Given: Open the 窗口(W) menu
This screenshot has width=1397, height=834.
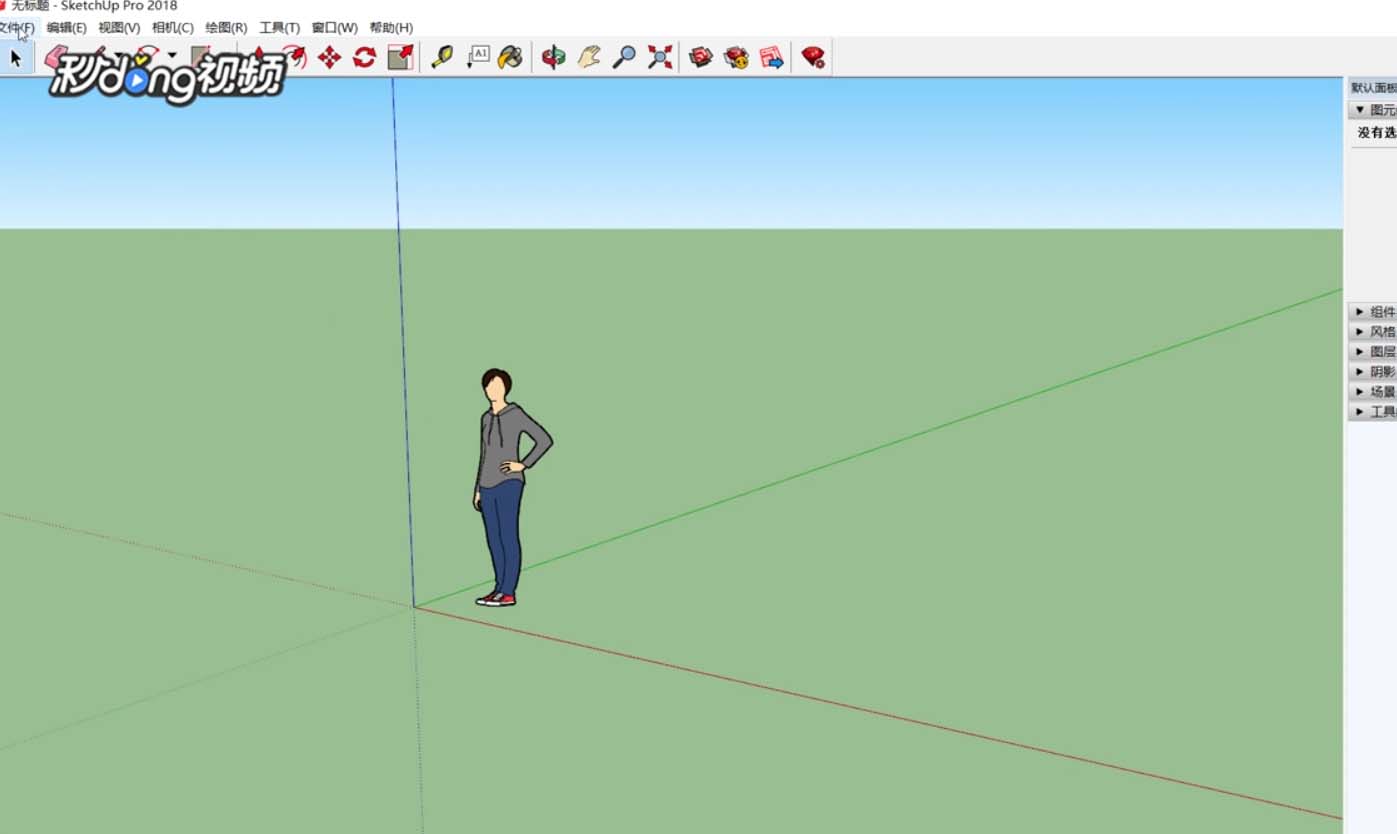Looking at the screenshot, I should [x=334, y=28].
